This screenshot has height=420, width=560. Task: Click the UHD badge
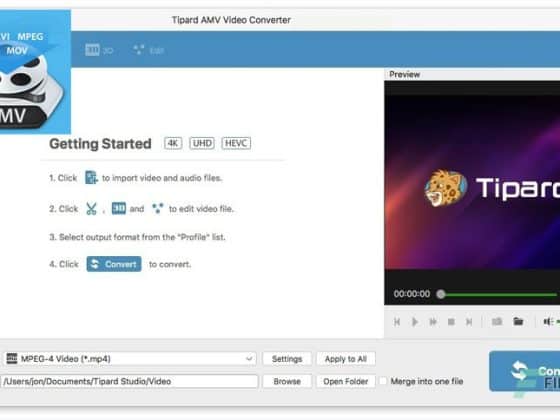coord(202,143)
